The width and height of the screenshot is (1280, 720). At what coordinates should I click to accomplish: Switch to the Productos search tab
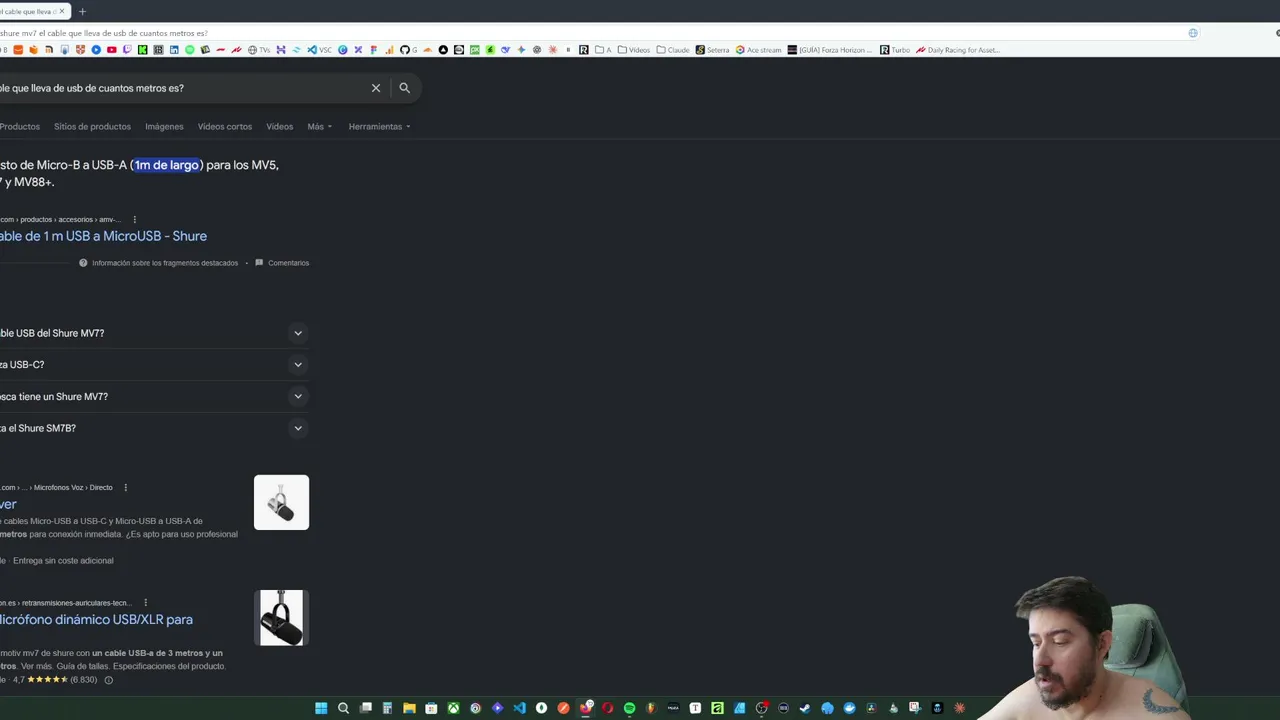(20, 127)
